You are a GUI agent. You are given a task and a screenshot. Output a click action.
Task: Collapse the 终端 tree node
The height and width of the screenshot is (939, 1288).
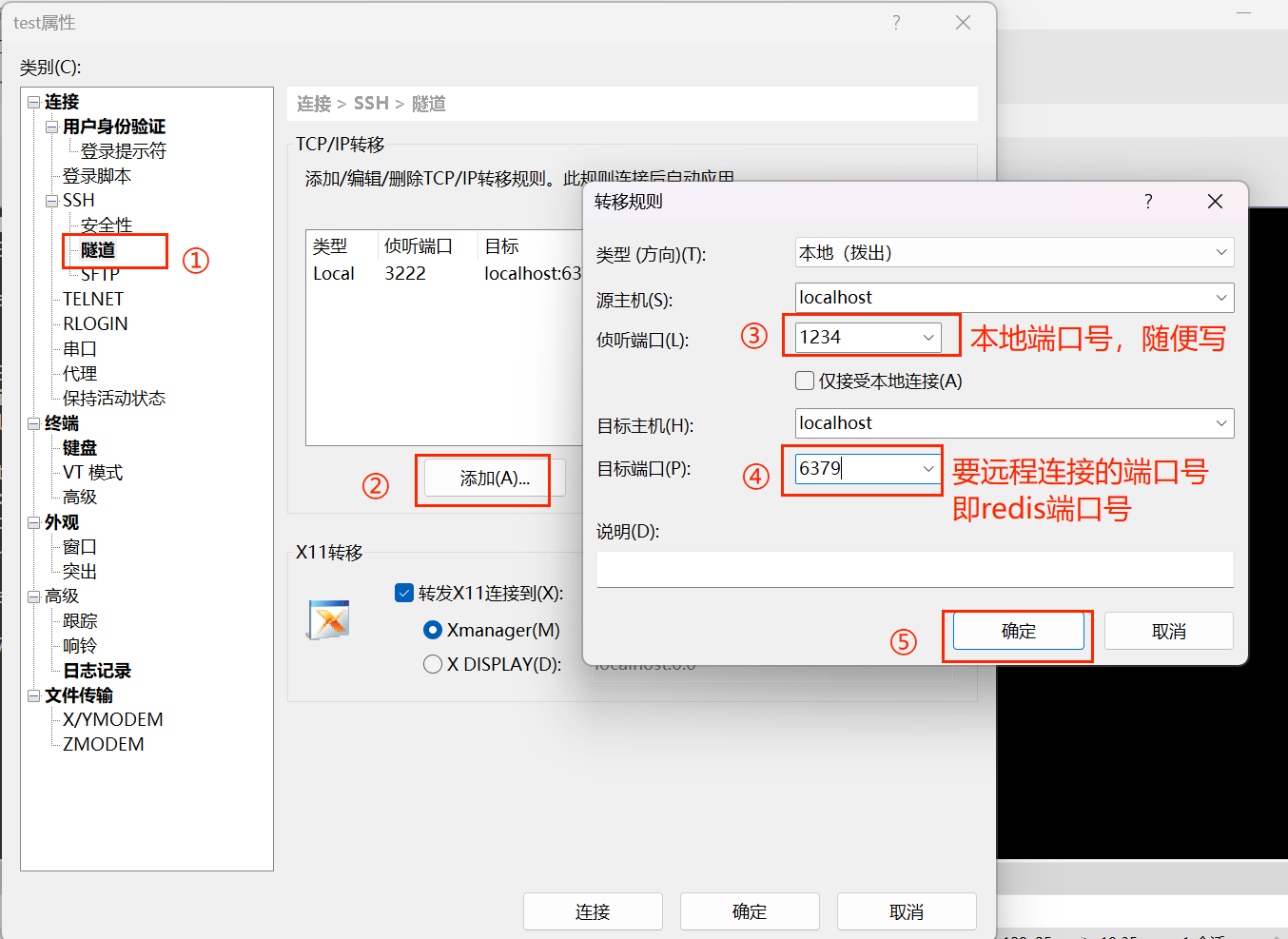pyautogui.click(x=34, y=423)
